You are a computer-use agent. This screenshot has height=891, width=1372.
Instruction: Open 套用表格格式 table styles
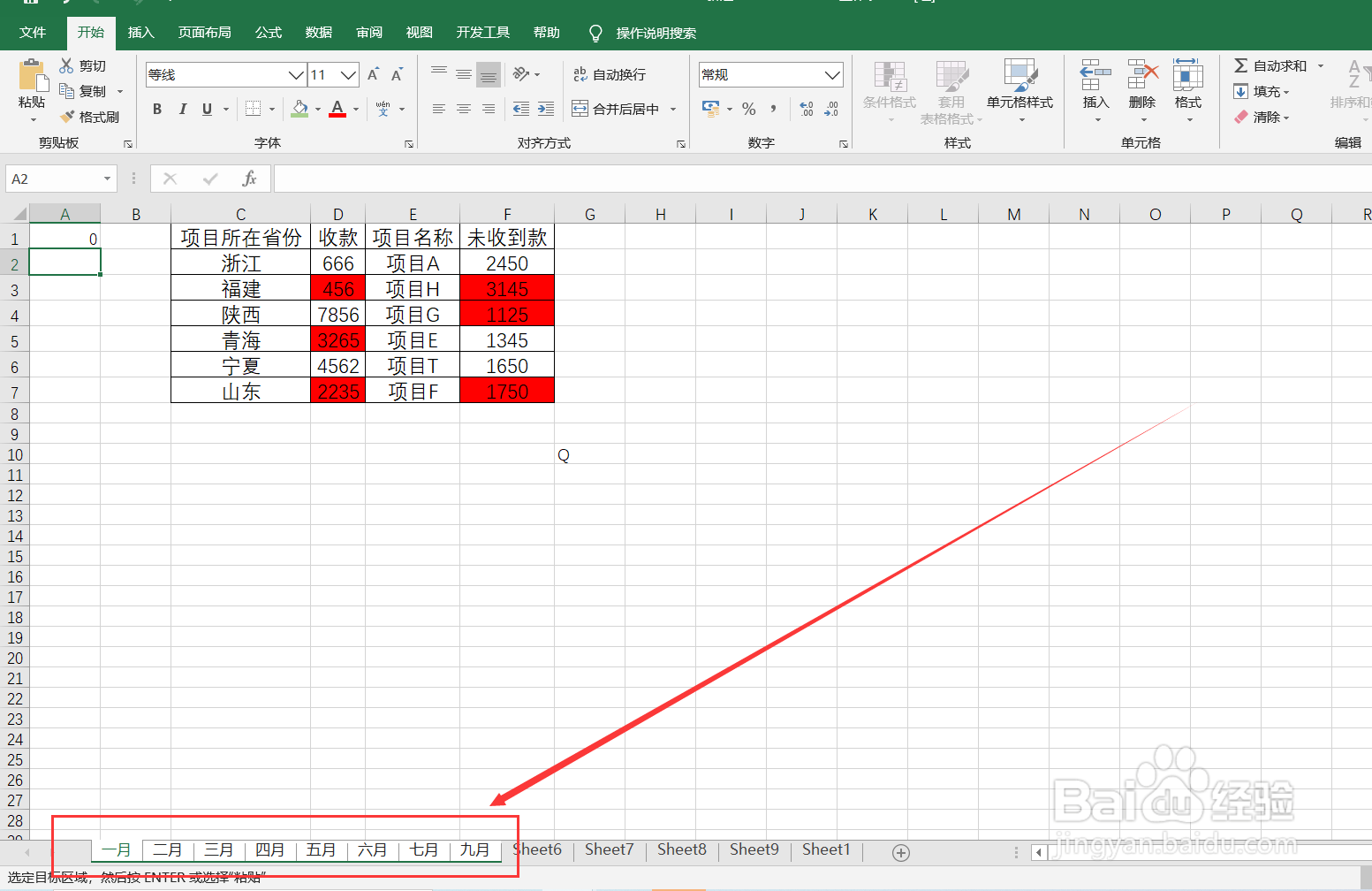[x=951, y=92]
